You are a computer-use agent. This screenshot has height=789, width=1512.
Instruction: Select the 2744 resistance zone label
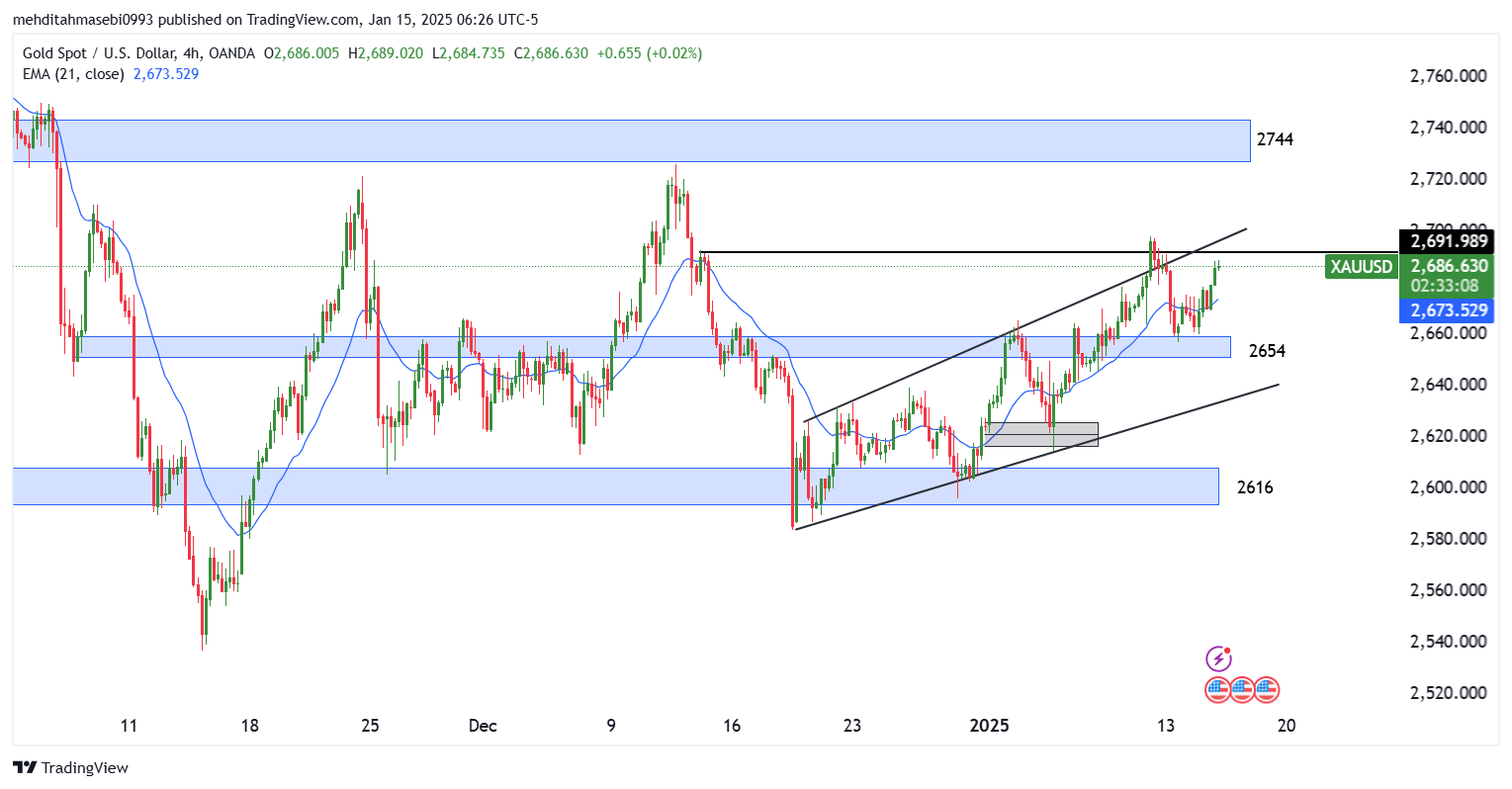[1275, 139]
